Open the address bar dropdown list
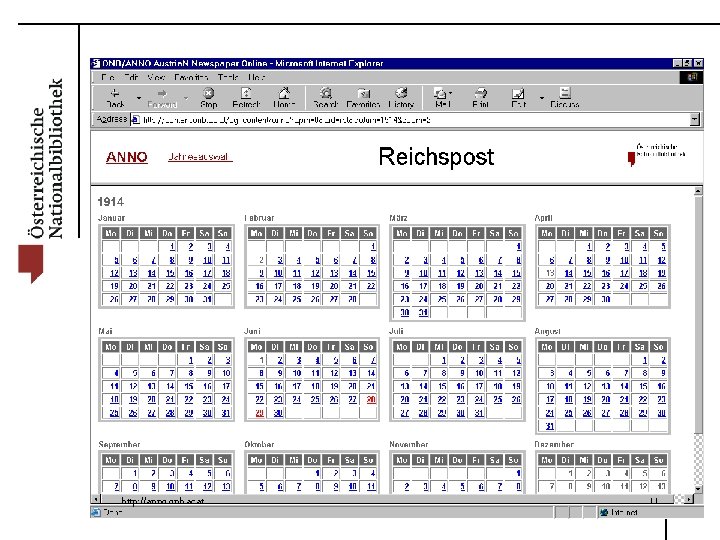This screenshot has width=720, height=540. 695,120
